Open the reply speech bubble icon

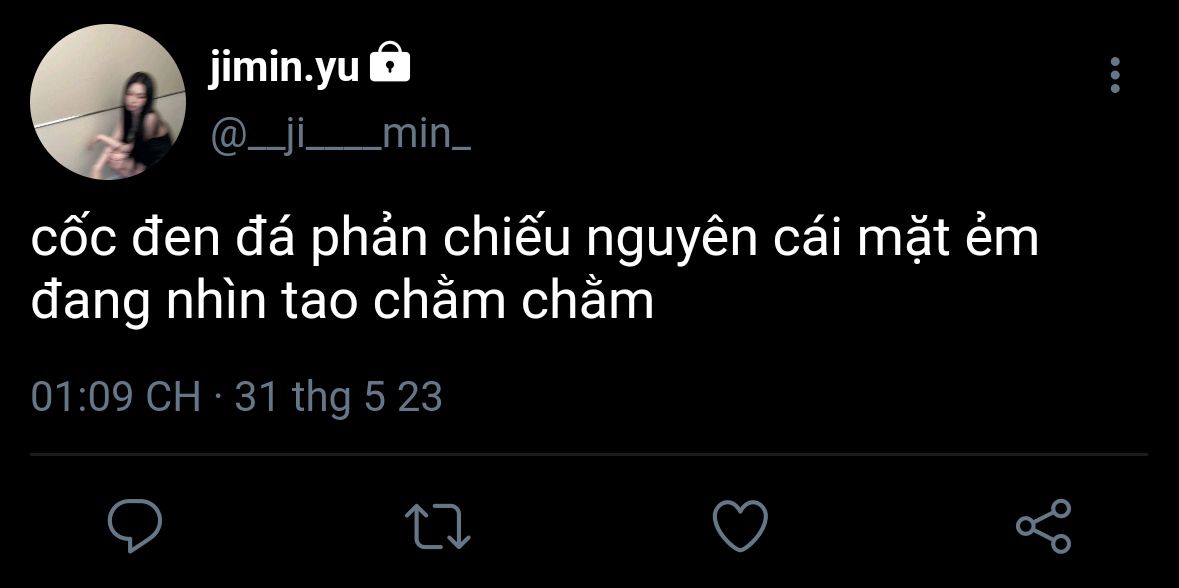click(x=135, y=526)
